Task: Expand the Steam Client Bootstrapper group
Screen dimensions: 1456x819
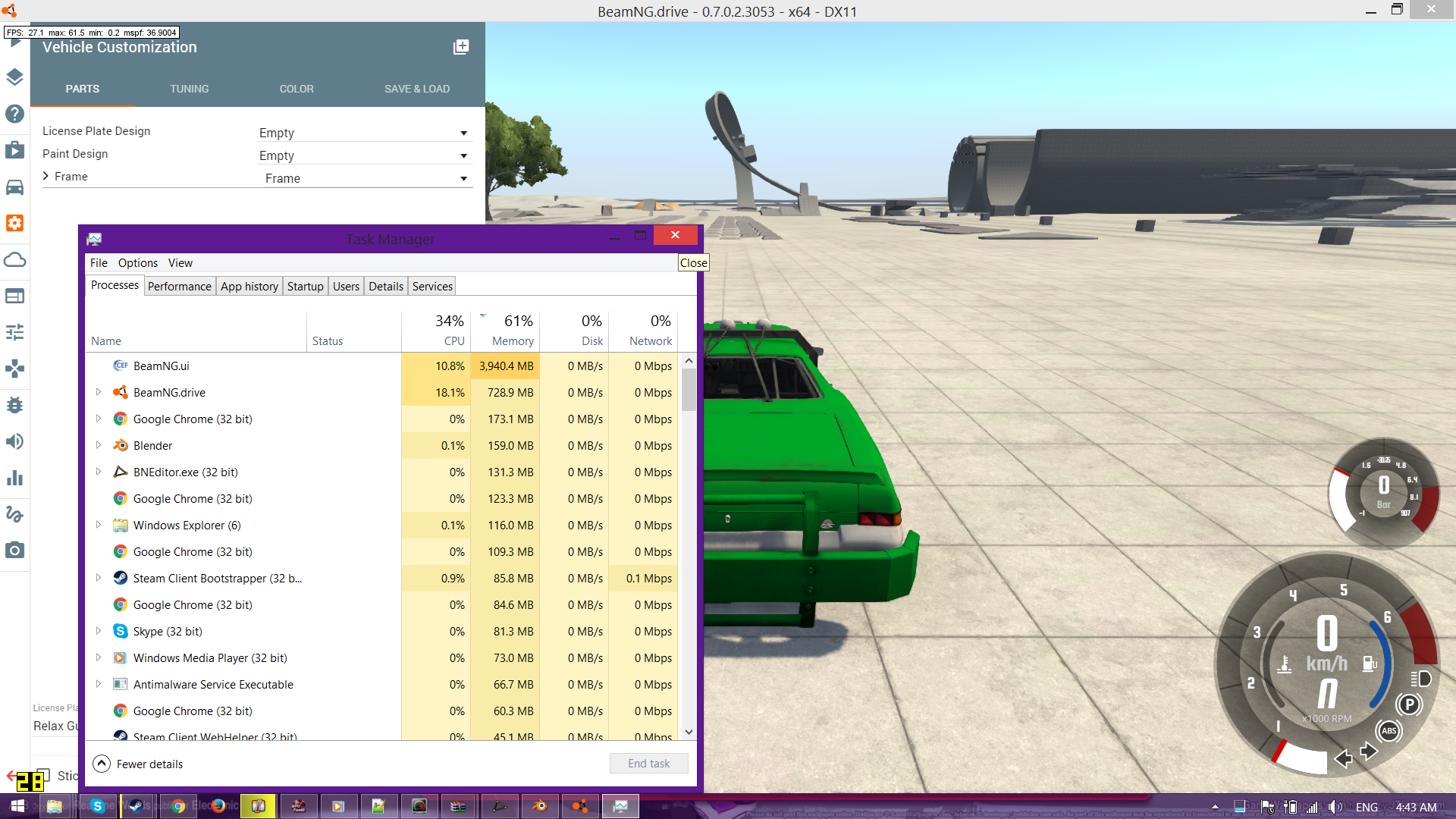Action: (99, 578)
